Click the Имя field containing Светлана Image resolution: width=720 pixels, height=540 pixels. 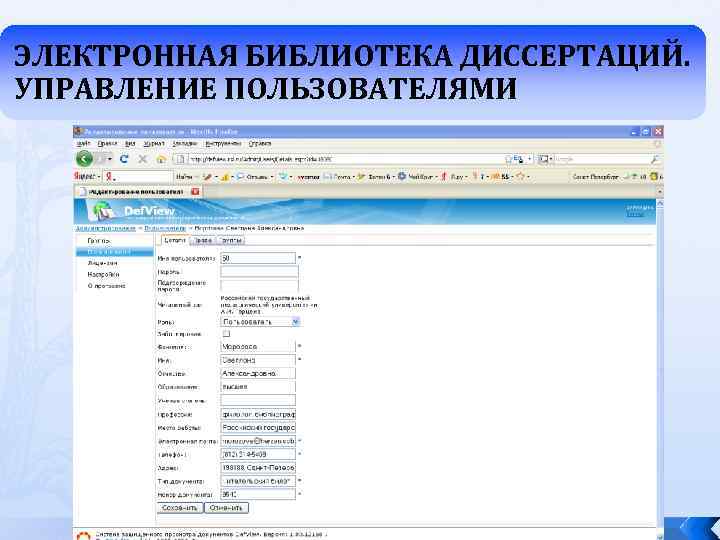(258, 360)
